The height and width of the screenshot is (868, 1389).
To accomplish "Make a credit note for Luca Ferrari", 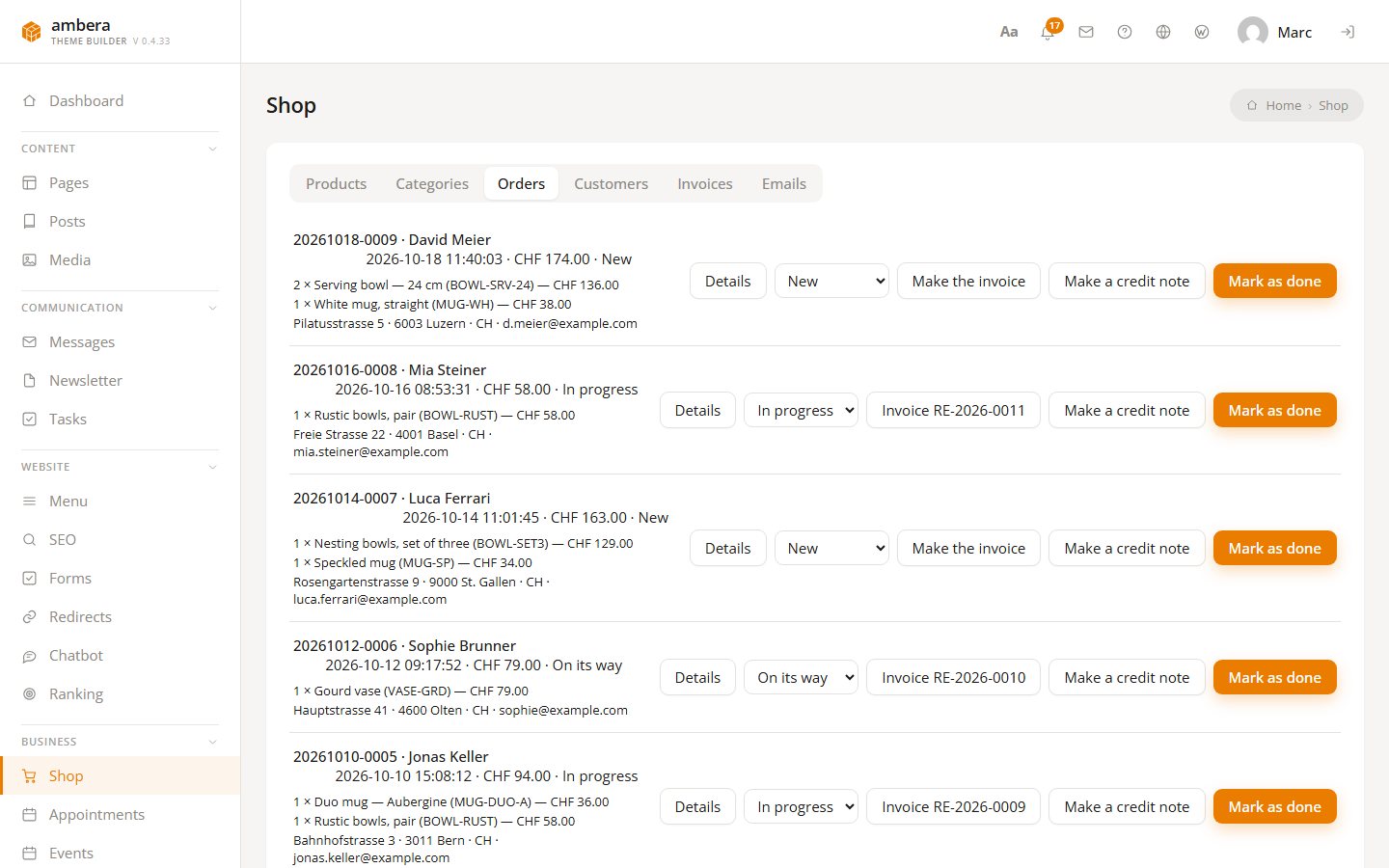I will [x=1127, y=548].
